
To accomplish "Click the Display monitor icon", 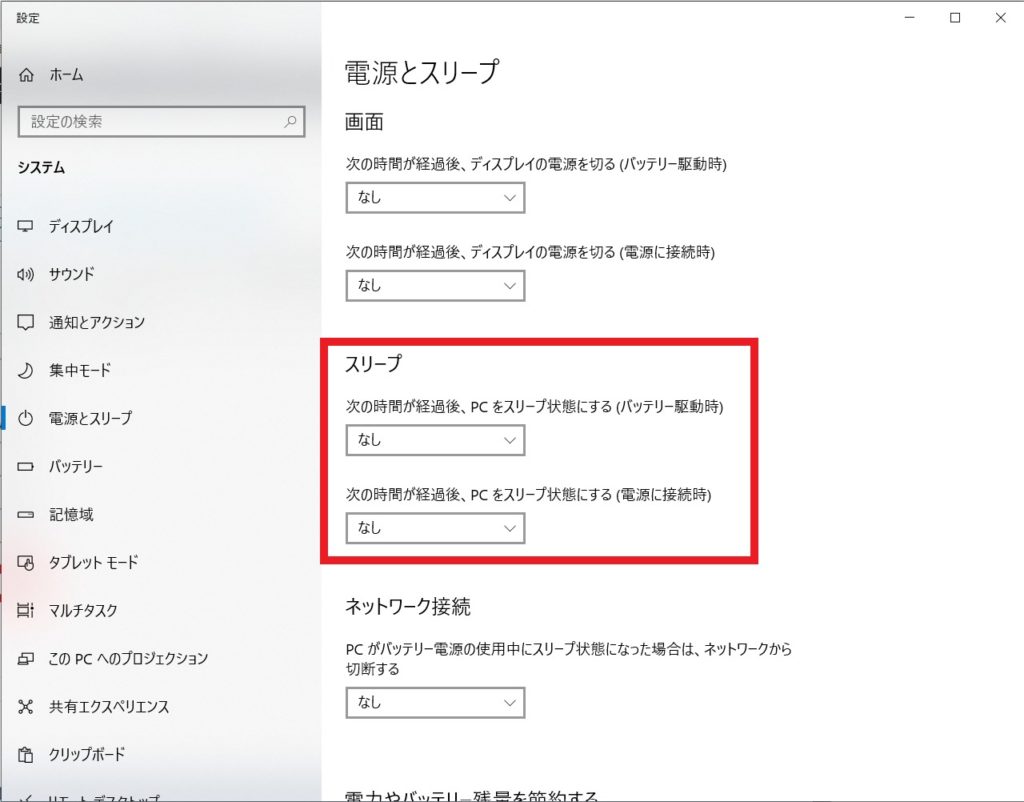I will coord(27,227).
